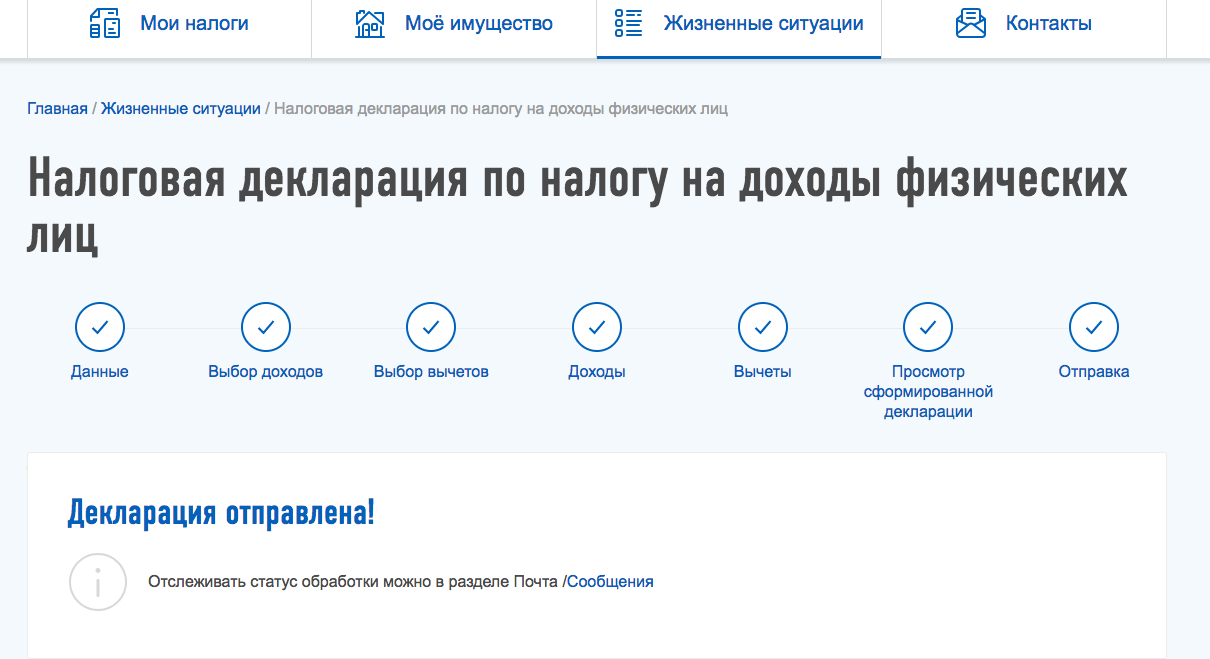Open the Мои налоги tab
Screen dimensions: 1210x659
point(194,23)
